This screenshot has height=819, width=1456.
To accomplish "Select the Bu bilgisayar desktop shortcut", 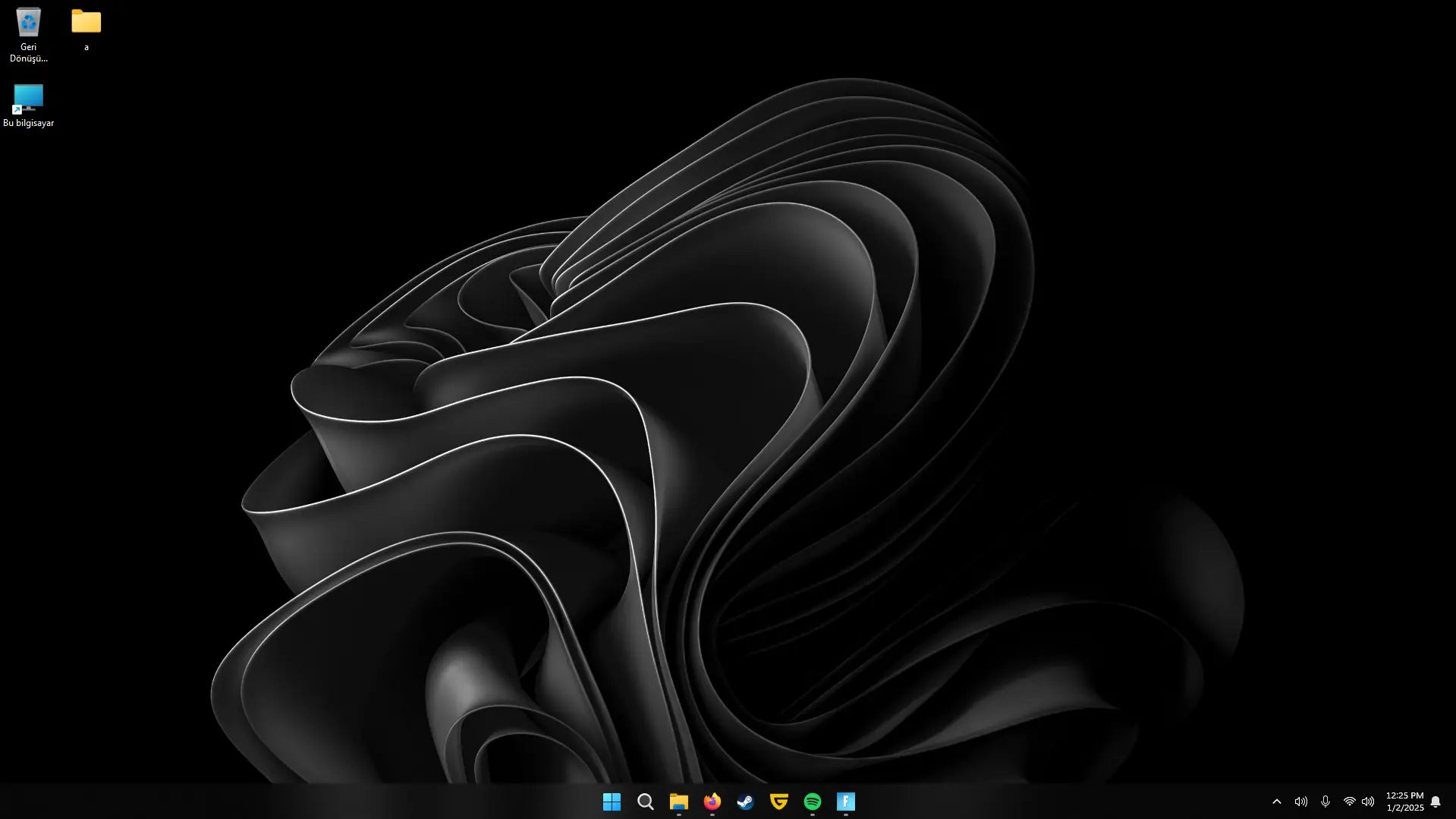I will (28, 106).
